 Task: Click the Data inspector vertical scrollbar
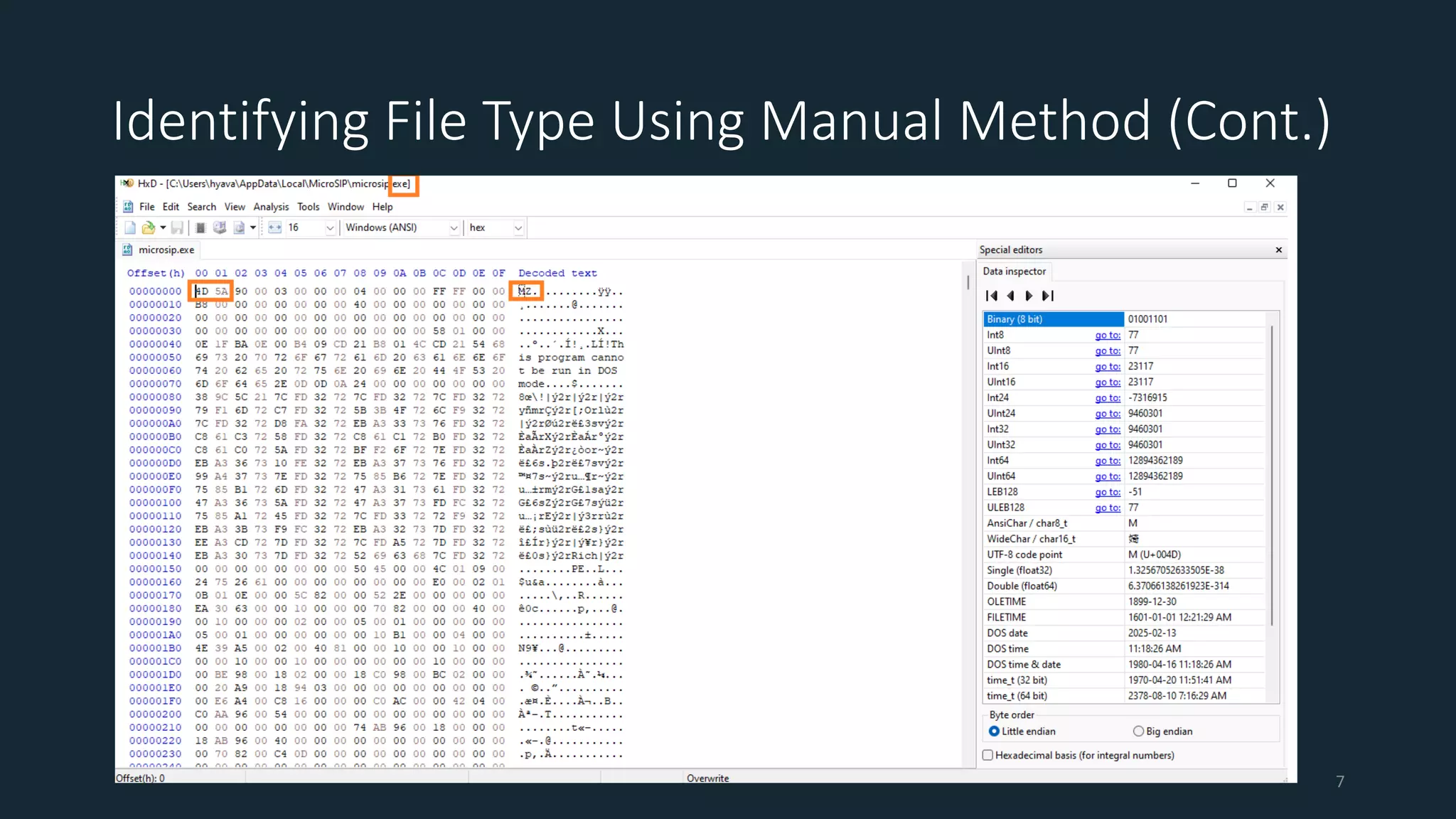click(1272, 476)
